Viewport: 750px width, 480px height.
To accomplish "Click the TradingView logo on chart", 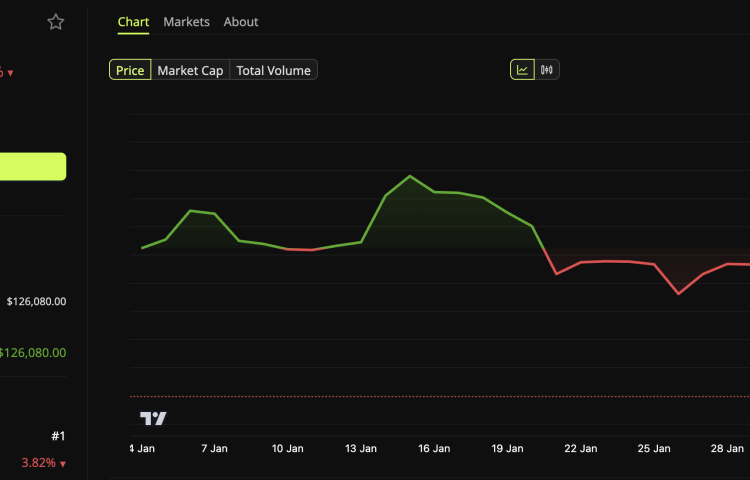I will (153, 419).
